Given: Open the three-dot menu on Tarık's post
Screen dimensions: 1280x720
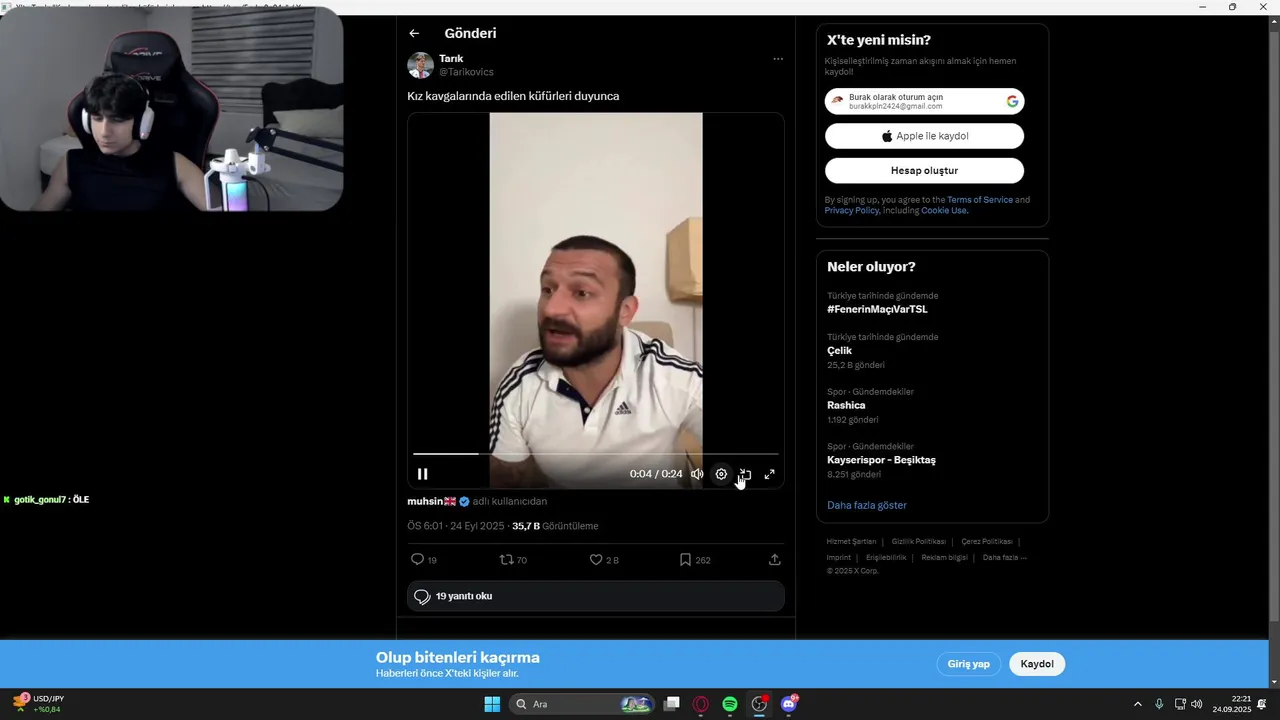Looking at the screenshot, I should (778, 59).
